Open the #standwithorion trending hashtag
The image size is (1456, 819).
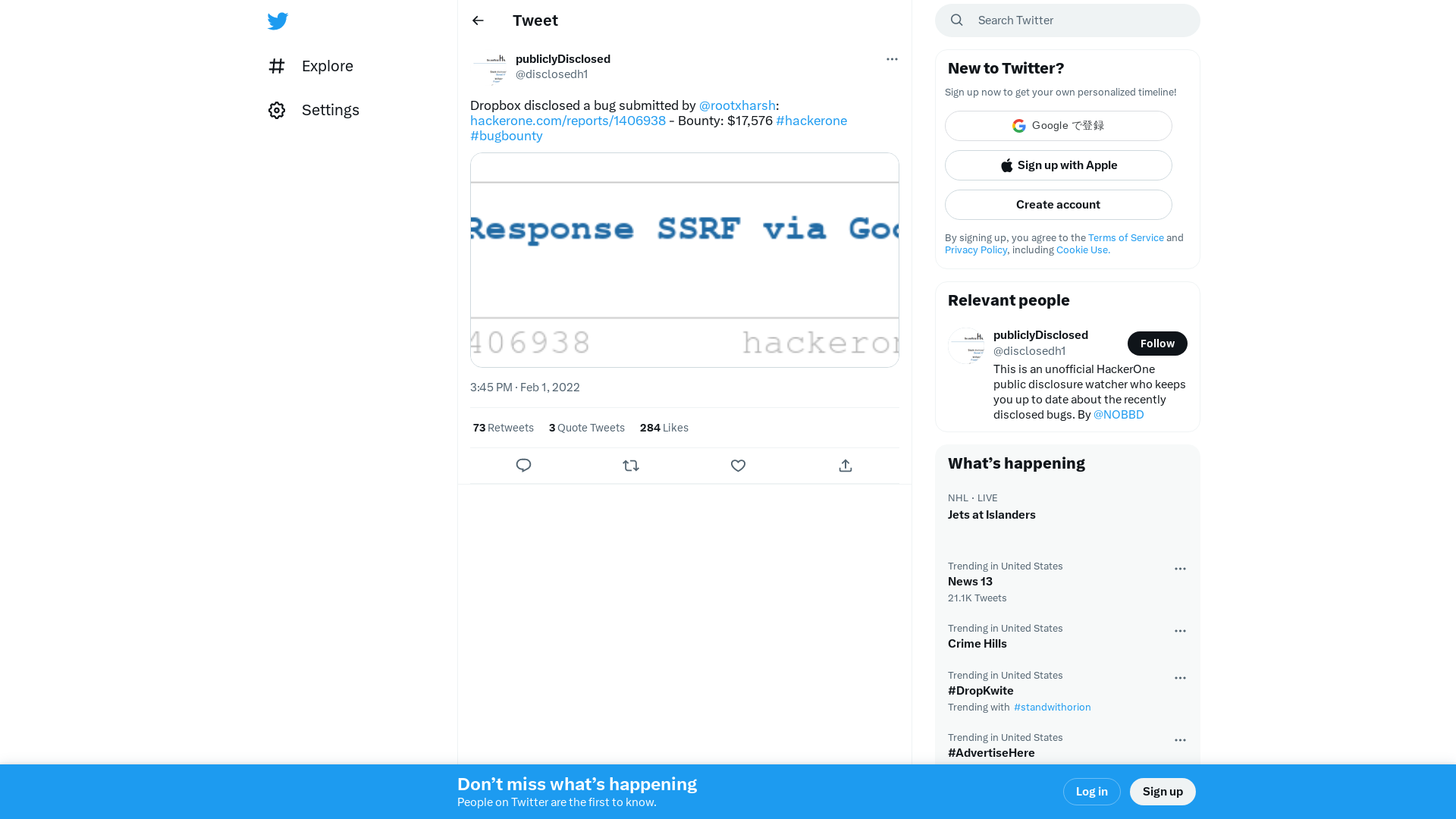[1053, 707]
